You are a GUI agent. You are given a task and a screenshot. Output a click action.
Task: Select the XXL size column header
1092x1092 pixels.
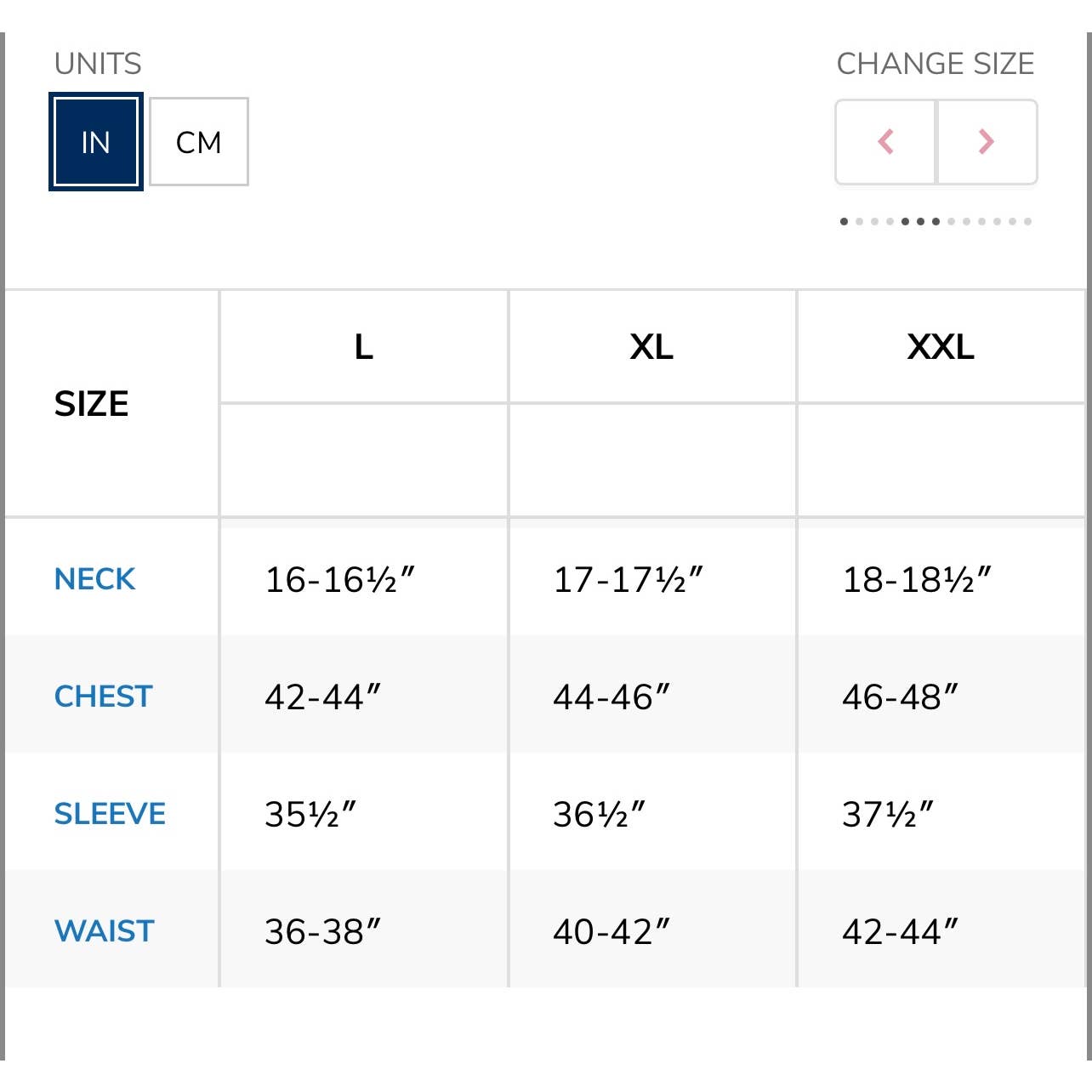pos(941,347)
